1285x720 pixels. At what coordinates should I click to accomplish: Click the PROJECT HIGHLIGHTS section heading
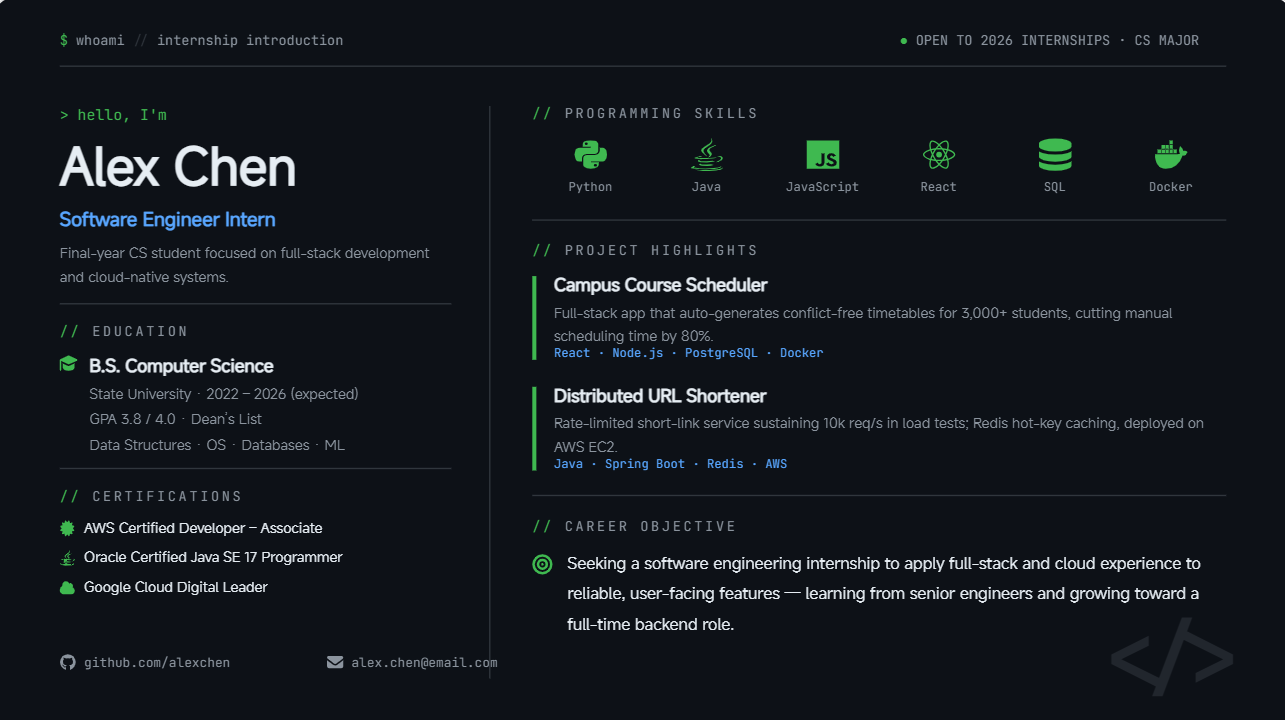(x=661, y=250)
